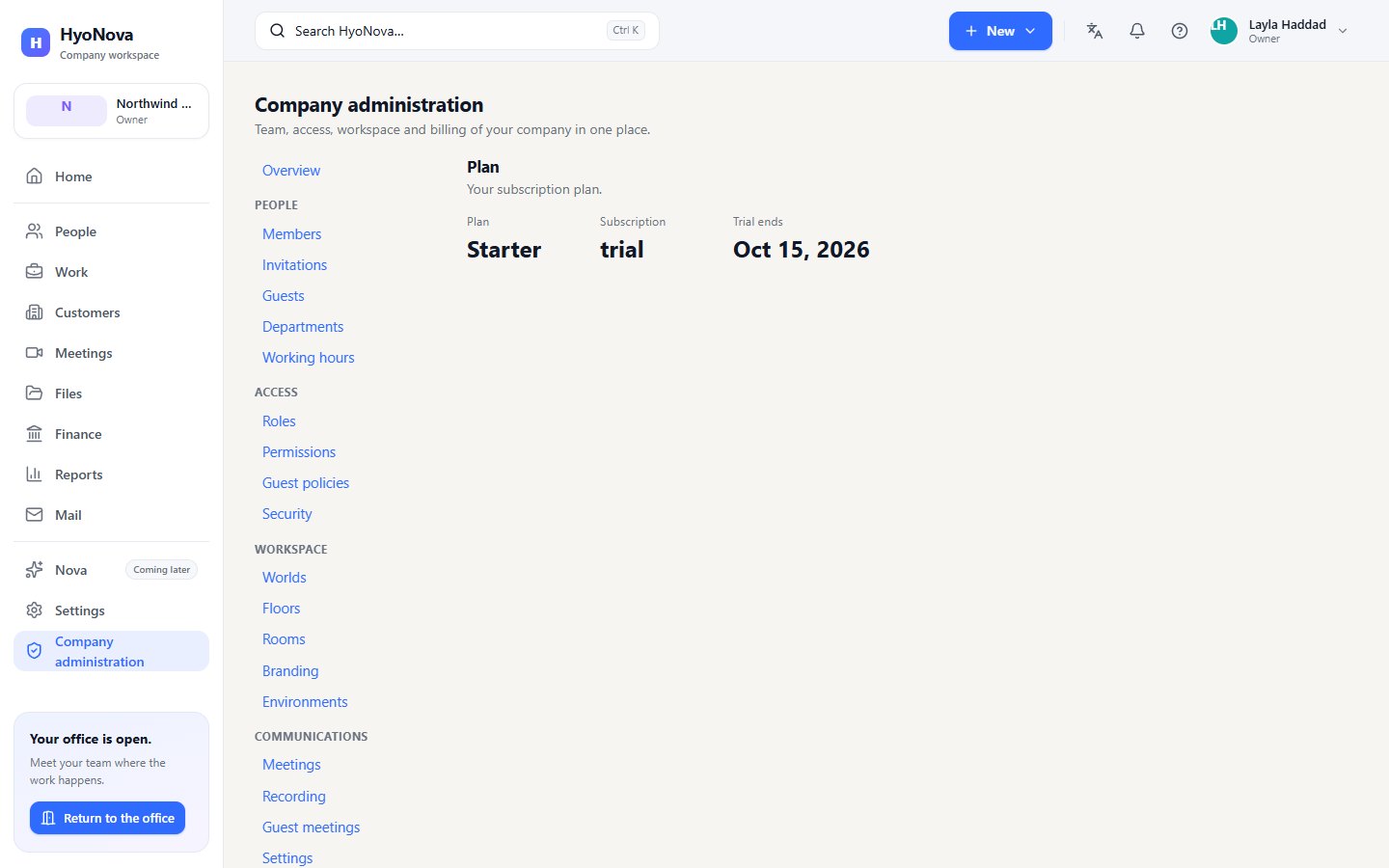Click the Nova sparkle icon
Viewport: 1389px width, 868px height.
pos(35,570)
